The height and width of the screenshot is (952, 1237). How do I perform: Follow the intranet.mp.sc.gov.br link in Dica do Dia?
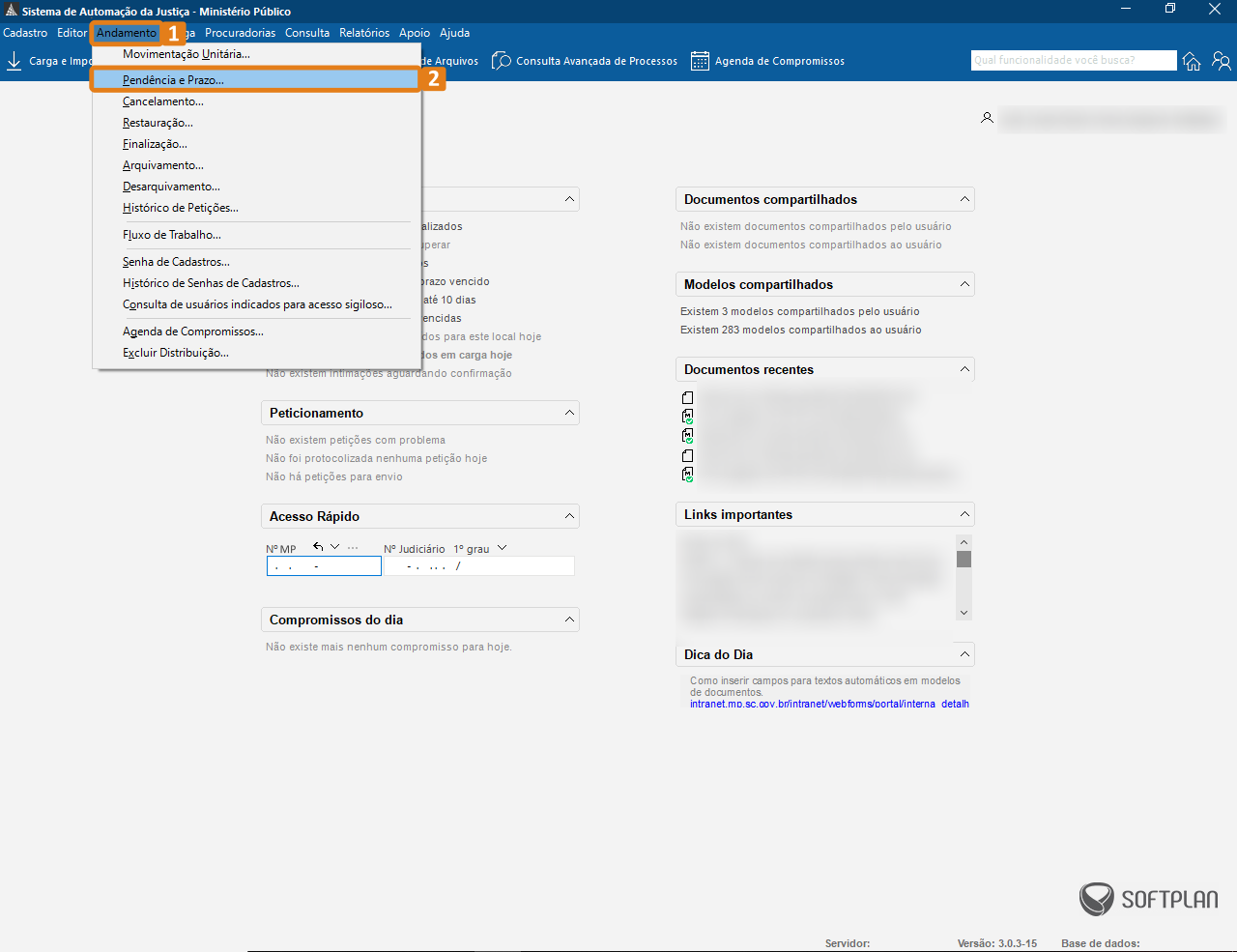coord(829,704)
